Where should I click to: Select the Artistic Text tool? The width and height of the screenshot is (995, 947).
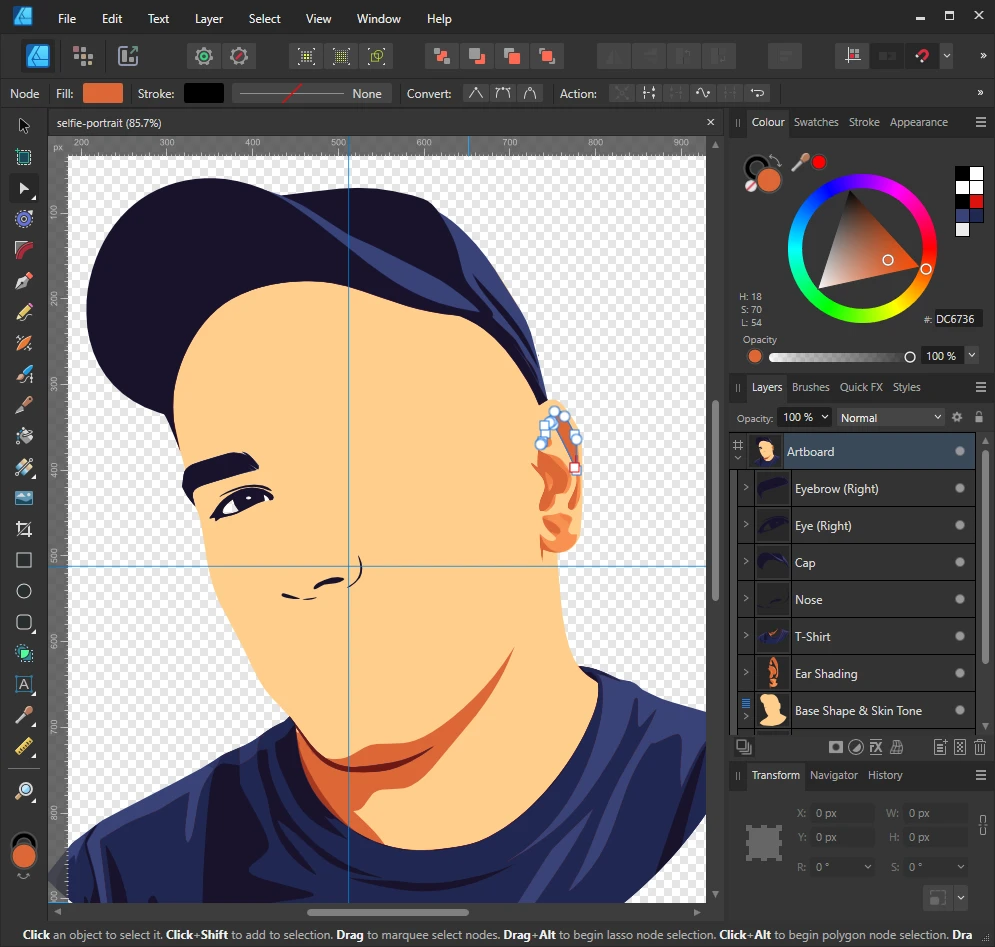tap(24, 685)
